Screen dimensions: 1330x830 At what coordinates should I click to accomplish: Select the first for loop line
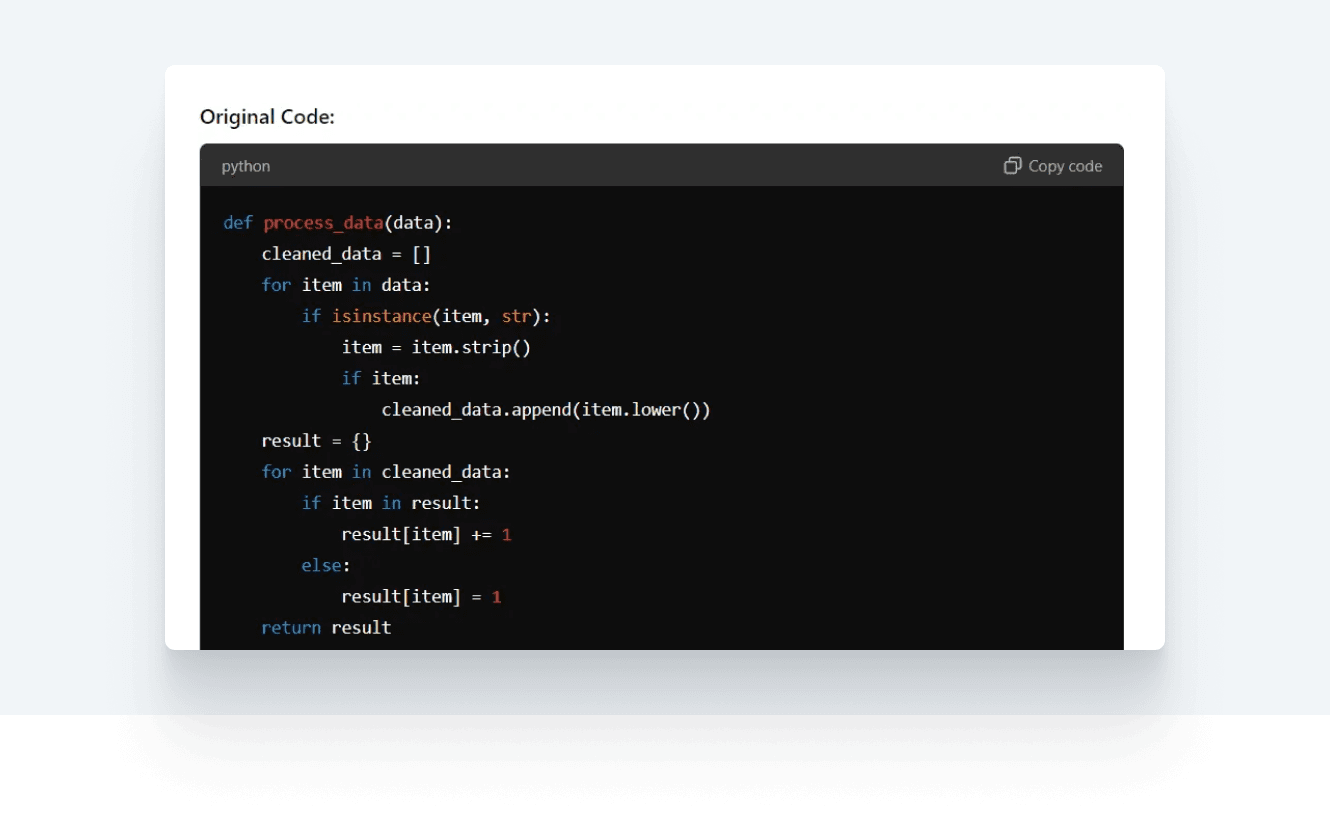click(x=345, y=284)
